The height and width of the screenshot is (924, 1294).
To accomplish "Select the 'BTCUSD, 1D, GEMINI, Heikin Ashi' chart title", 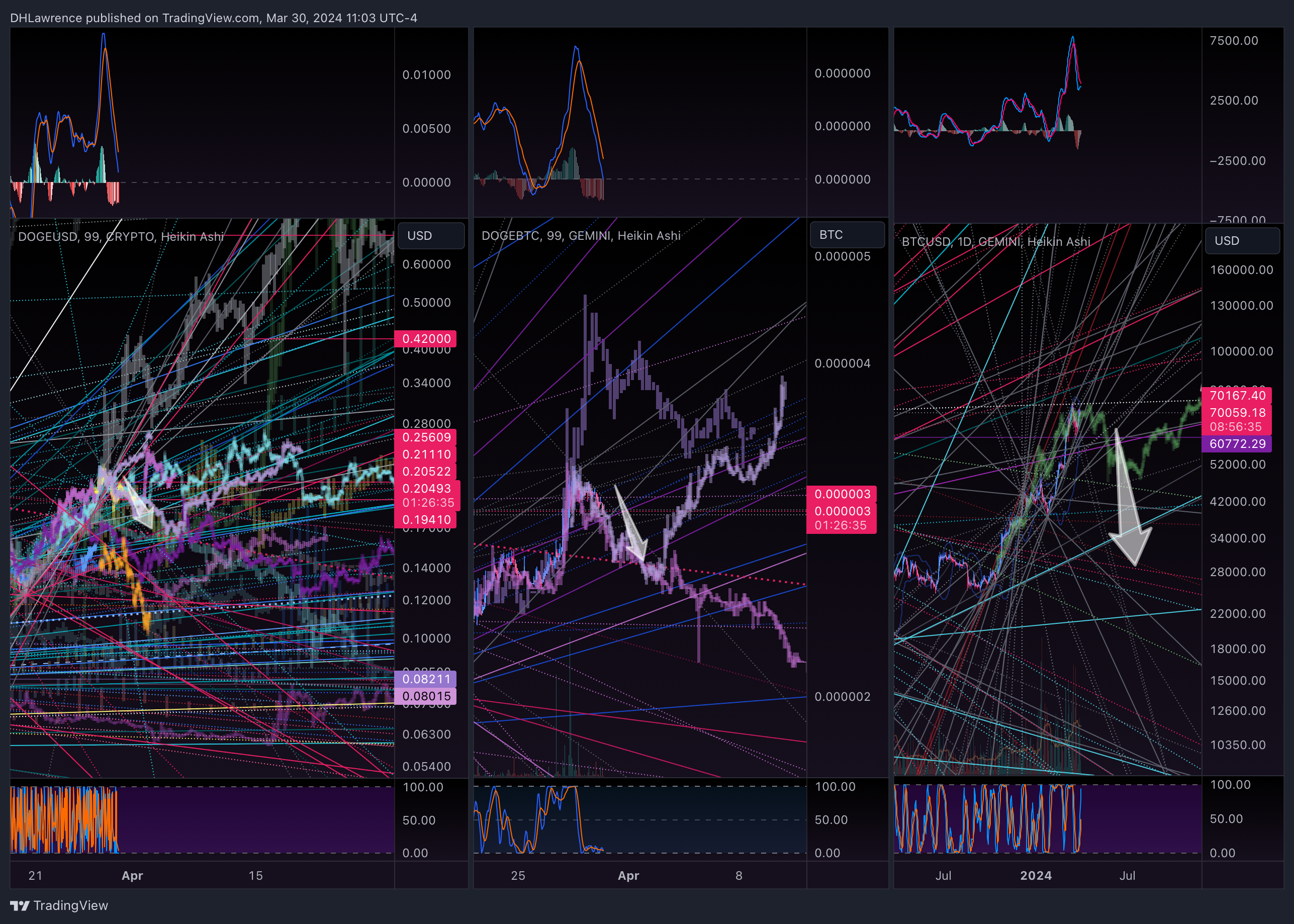I will point(996,241).
